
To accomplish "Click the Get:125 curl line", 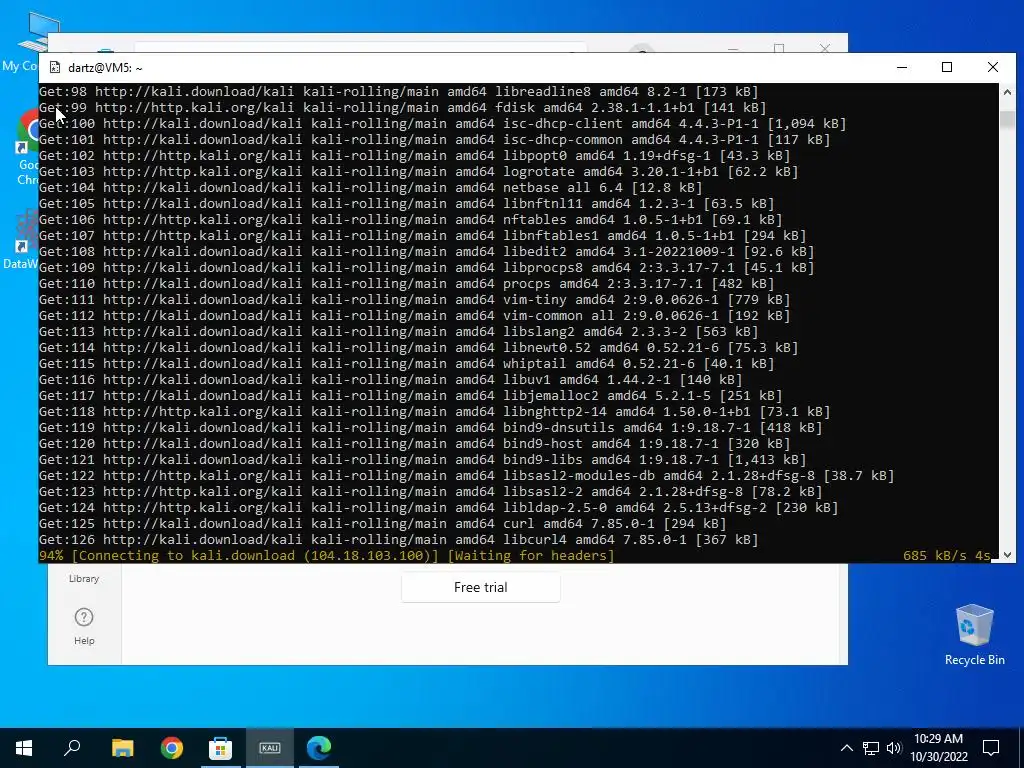I will (x=383, y=524).
